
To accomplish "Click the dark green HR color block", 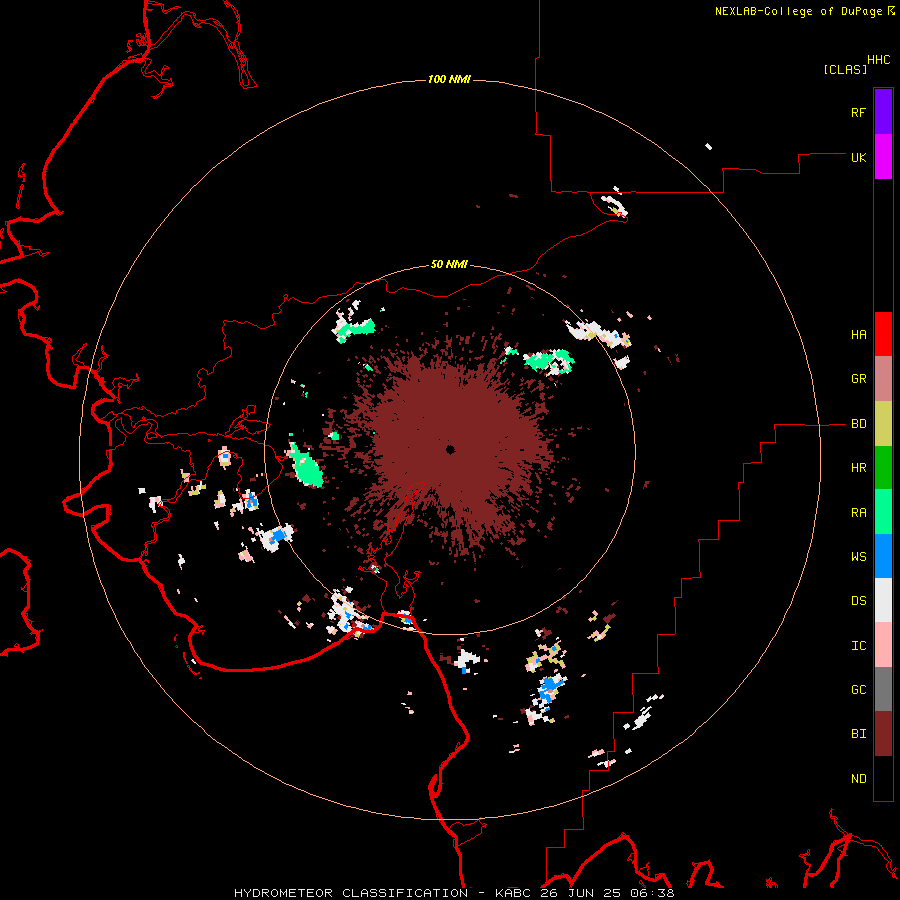I will [883, 468].
